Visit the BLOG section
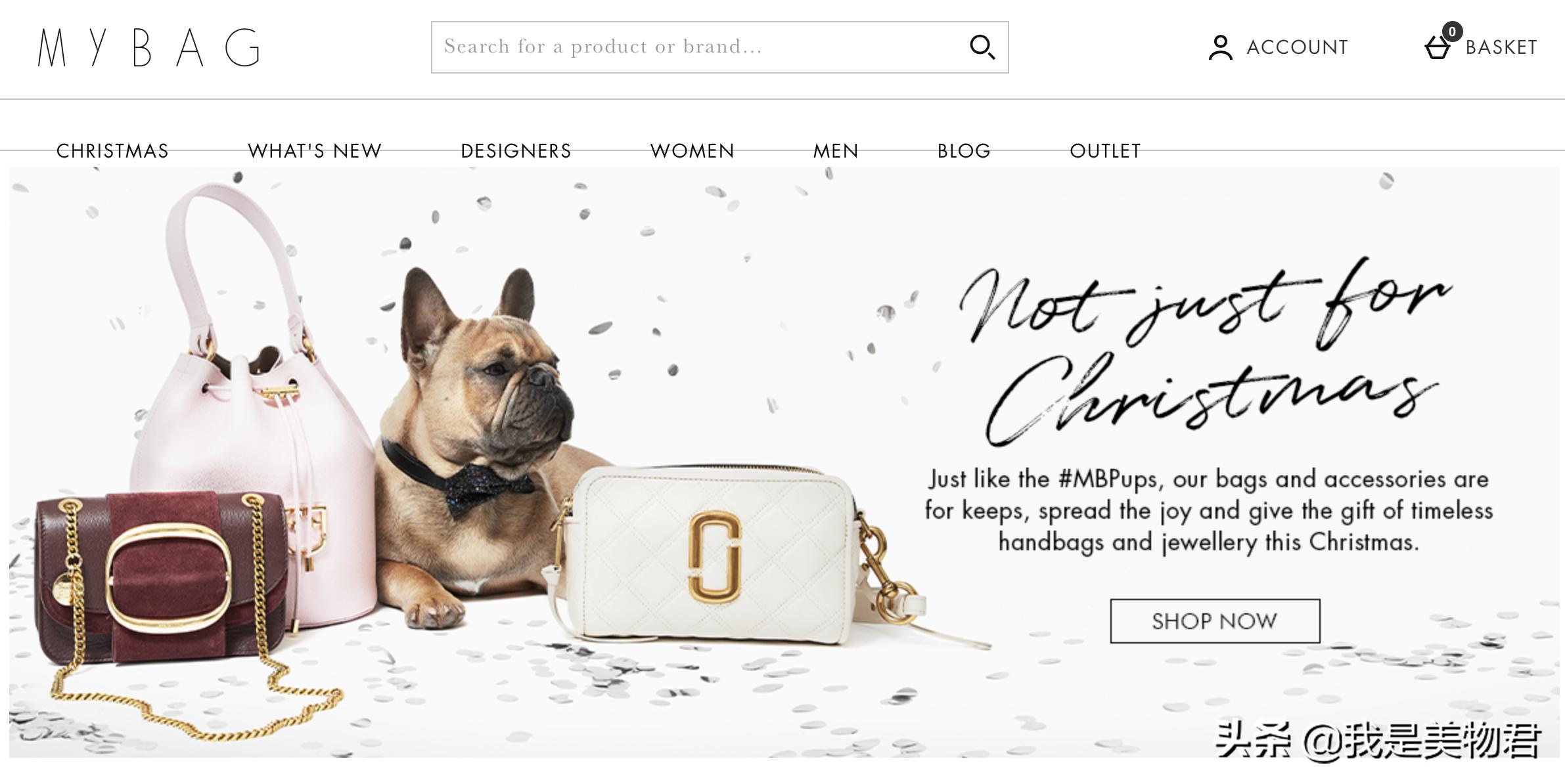 (964, 151)
